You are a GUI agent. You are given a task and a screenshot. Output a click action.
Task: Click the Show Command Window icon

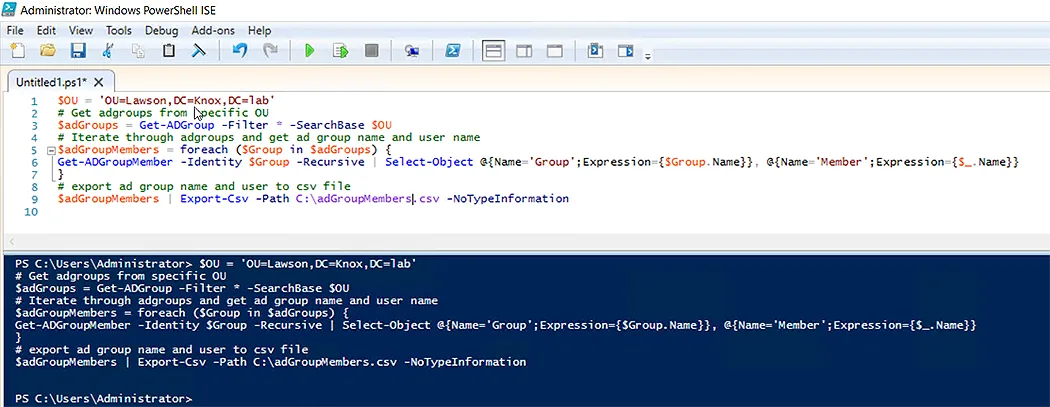click(x=595, y=51)
